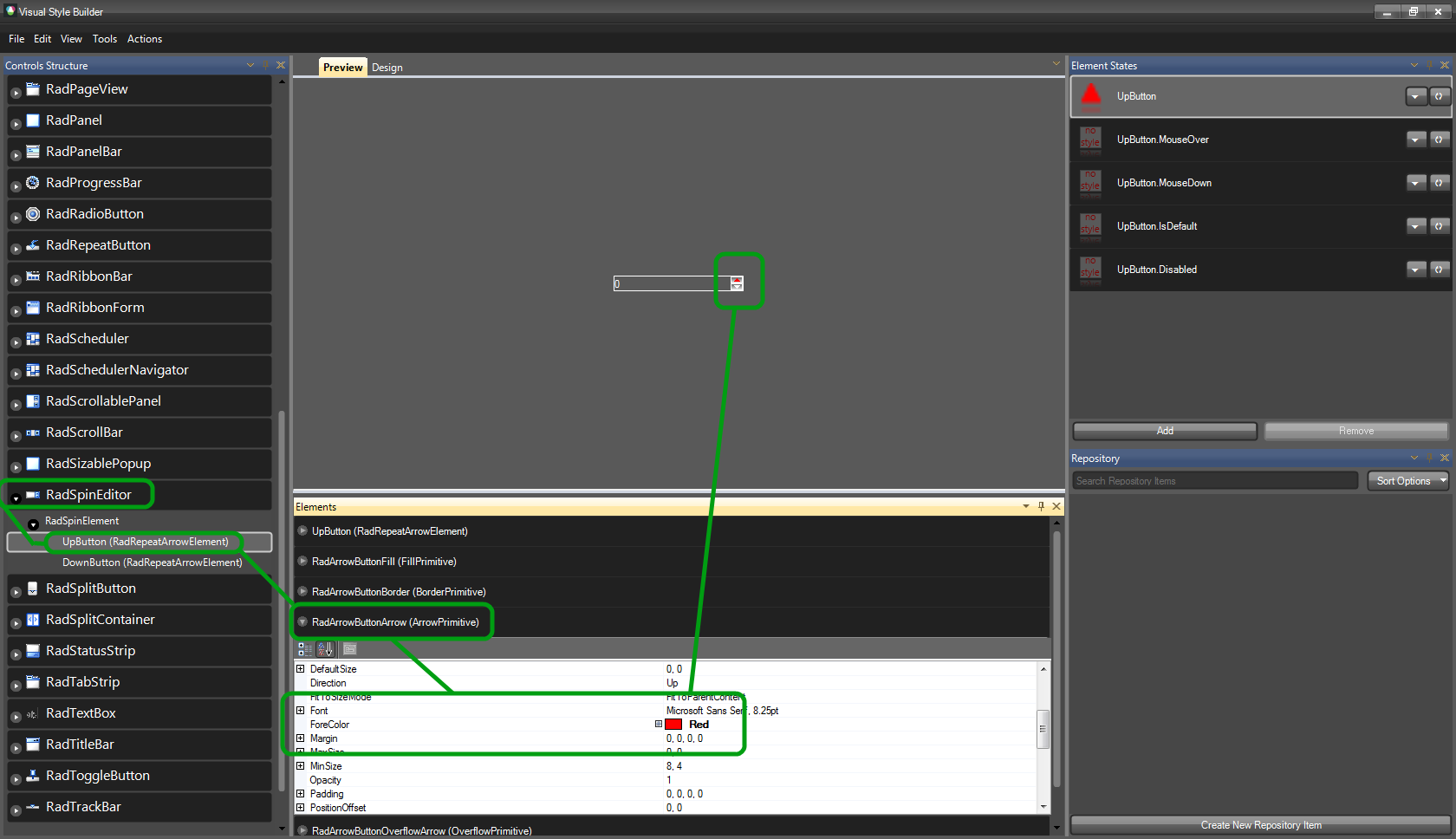
Task: Click the RadRepeatButton control icon
Action: pyautogui.click(x=33, y=244)
